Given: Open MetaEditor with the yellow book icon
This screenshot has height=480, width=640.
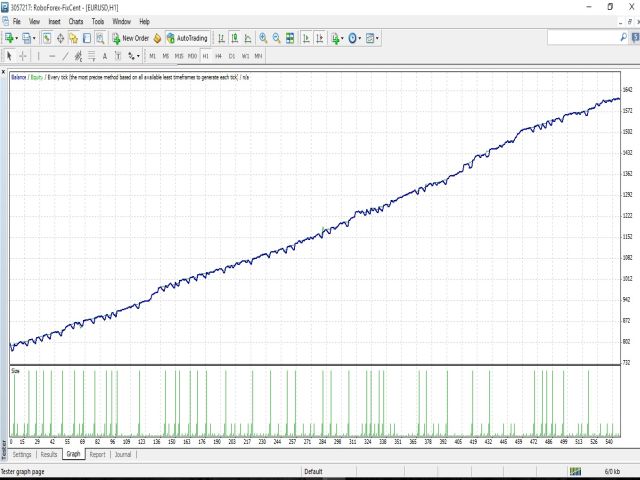Looking at the screenshot, I should pos(157,38).
